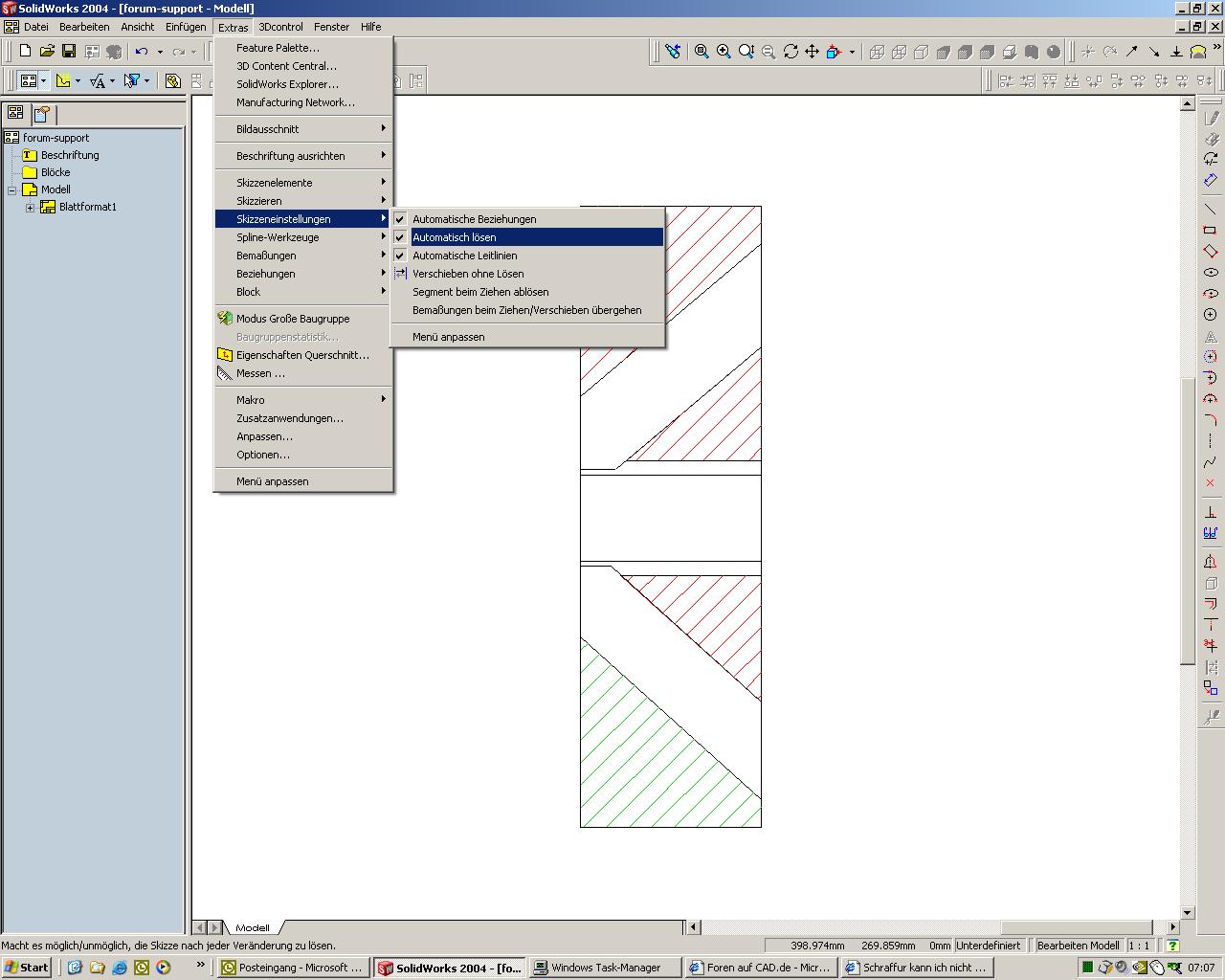The image size is (1225, 980).
Task: Select the Circle sketch tool
Action: pyautogui.click(x=1211, y=314)
